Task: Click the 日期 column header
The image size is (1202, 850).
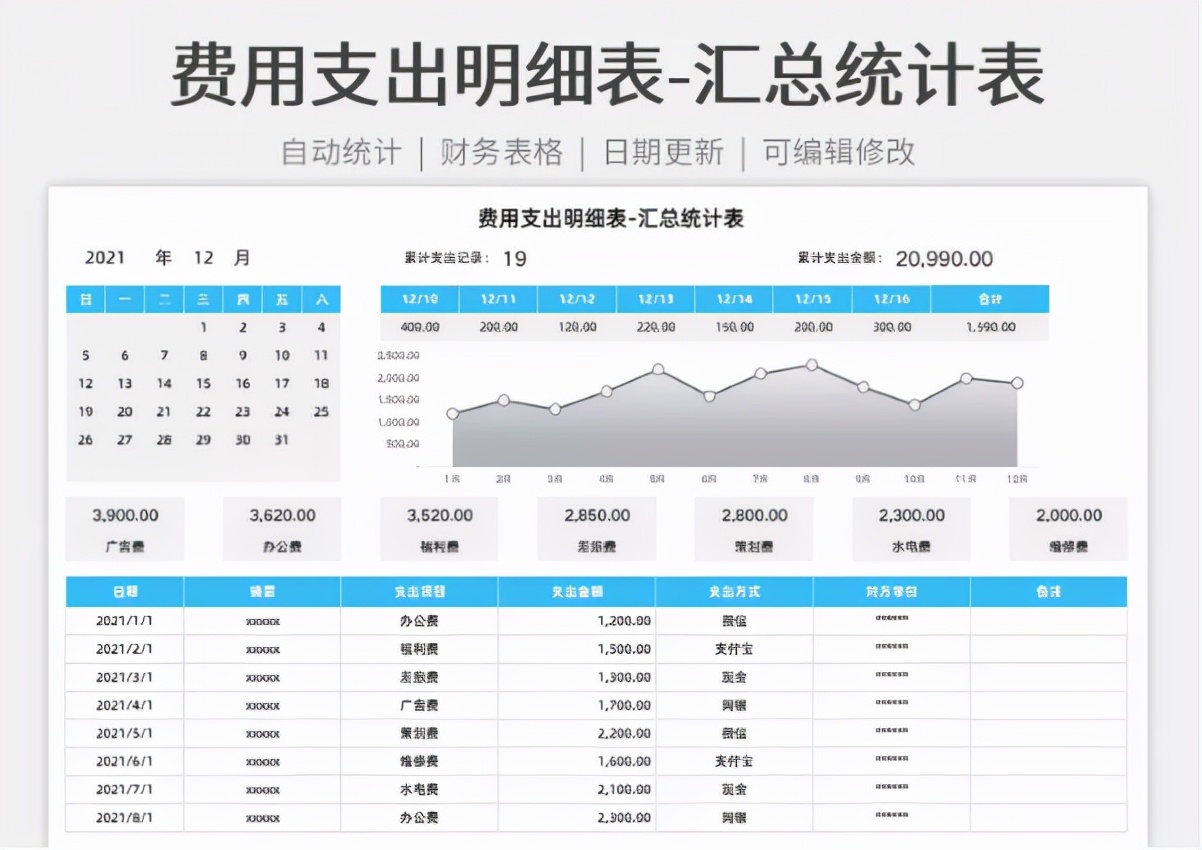Action: [x=125, y=592]
